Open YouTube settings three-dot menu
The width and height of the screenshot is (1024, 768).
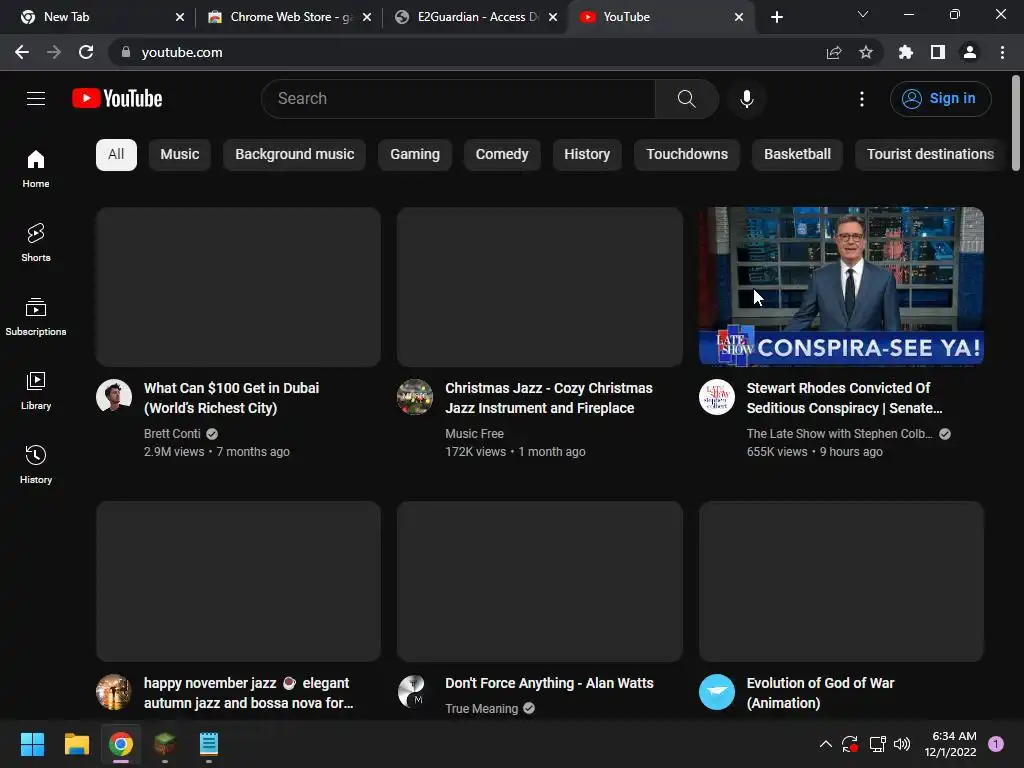(861, 99)
